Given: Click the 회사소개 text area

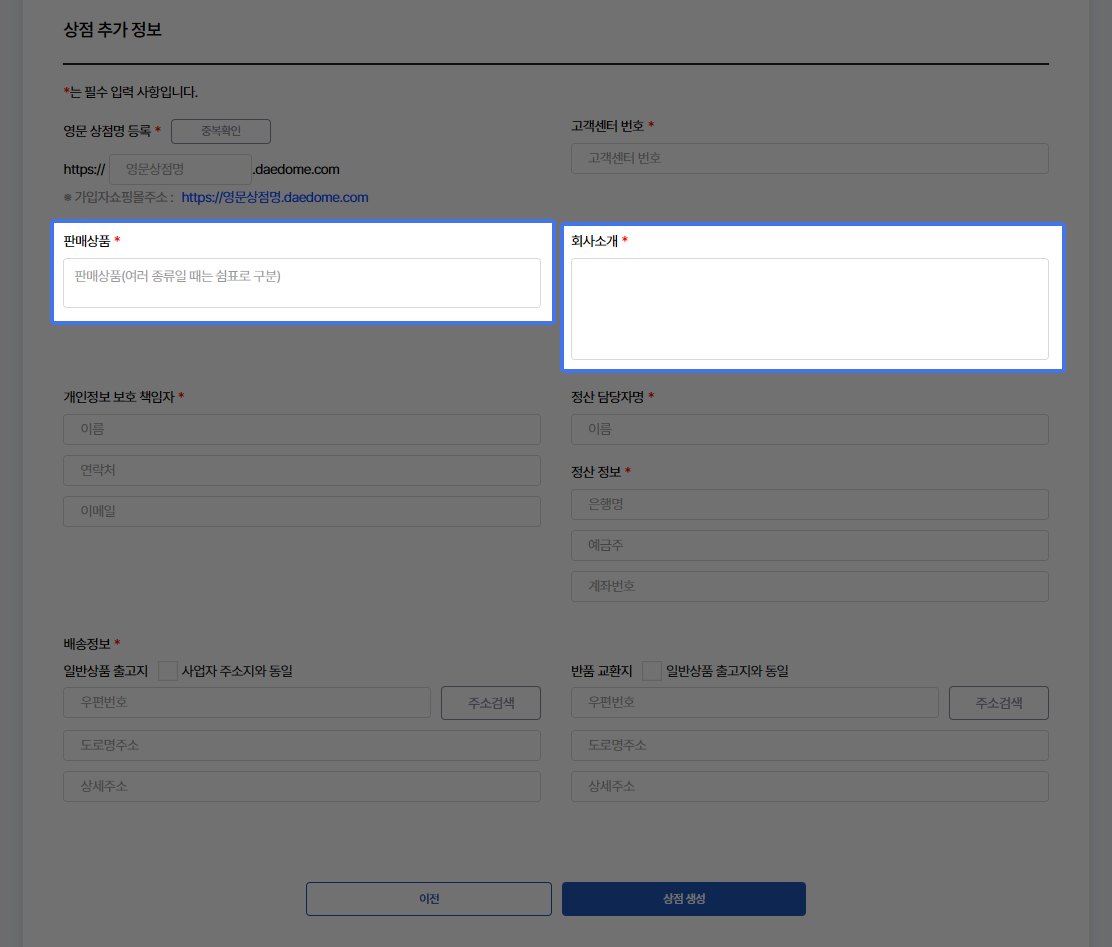Looking at the screenshot, I should [809, 309].
